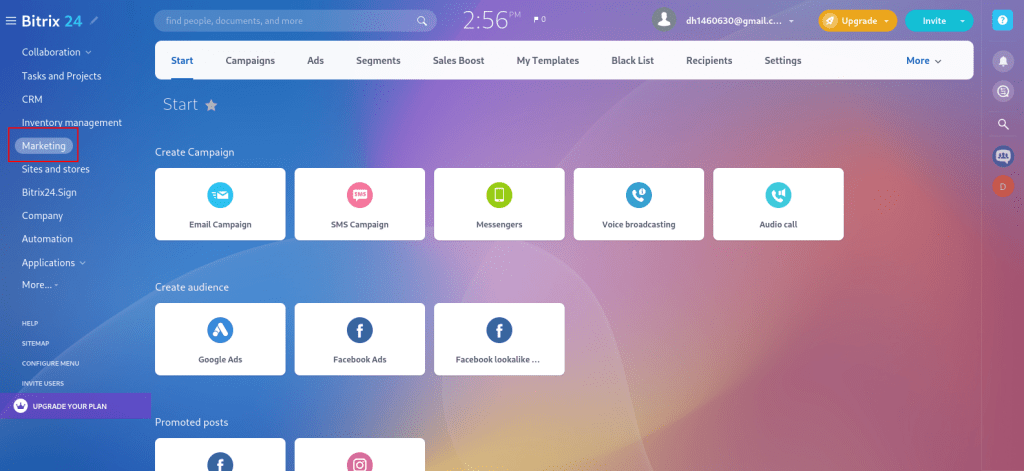Switch to the Ads tab
The image size is (1024, 471).
[315, 61]
